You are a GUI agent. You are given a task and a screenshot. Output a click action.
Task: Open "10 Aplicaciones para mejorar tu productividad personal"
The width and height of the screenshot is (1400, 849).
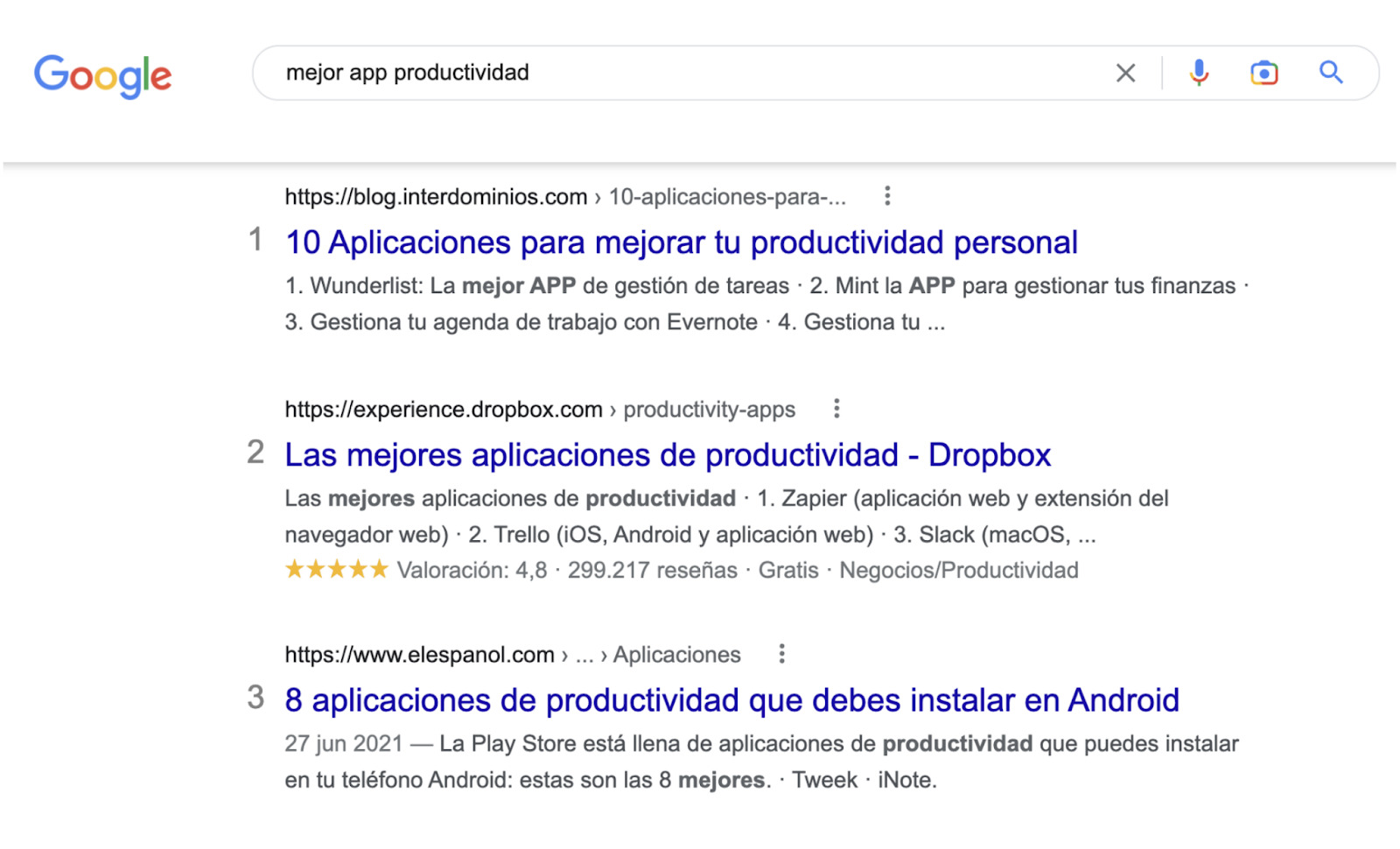[681, 242]
